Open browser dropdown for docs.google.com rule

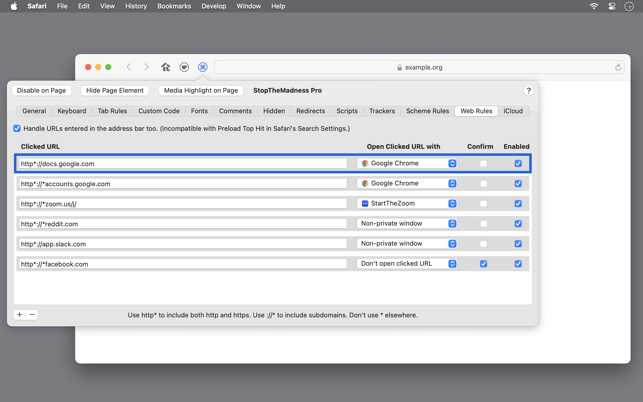click(x=407, y=163)
